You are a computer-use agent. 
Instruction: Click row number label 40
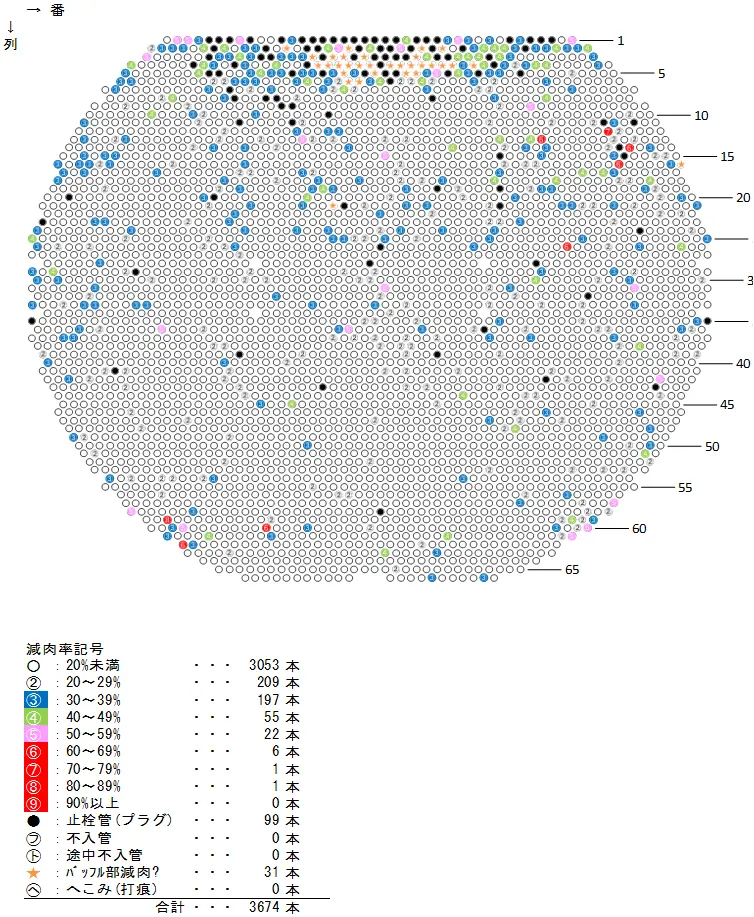click(743, 364)
